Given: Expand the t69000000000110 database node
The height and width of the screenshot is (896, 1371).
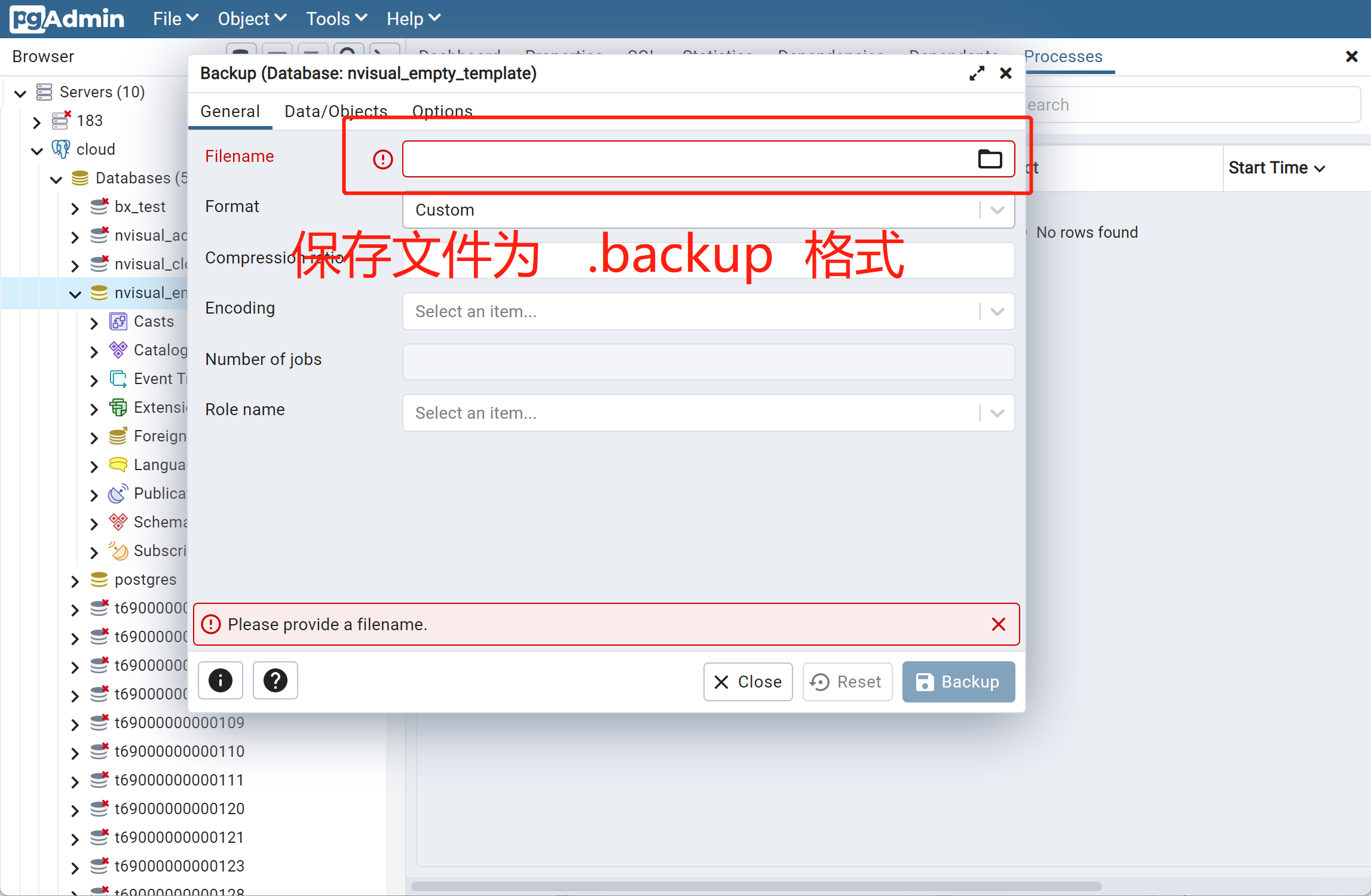Looking at the screenshot, I should point(75,753).
